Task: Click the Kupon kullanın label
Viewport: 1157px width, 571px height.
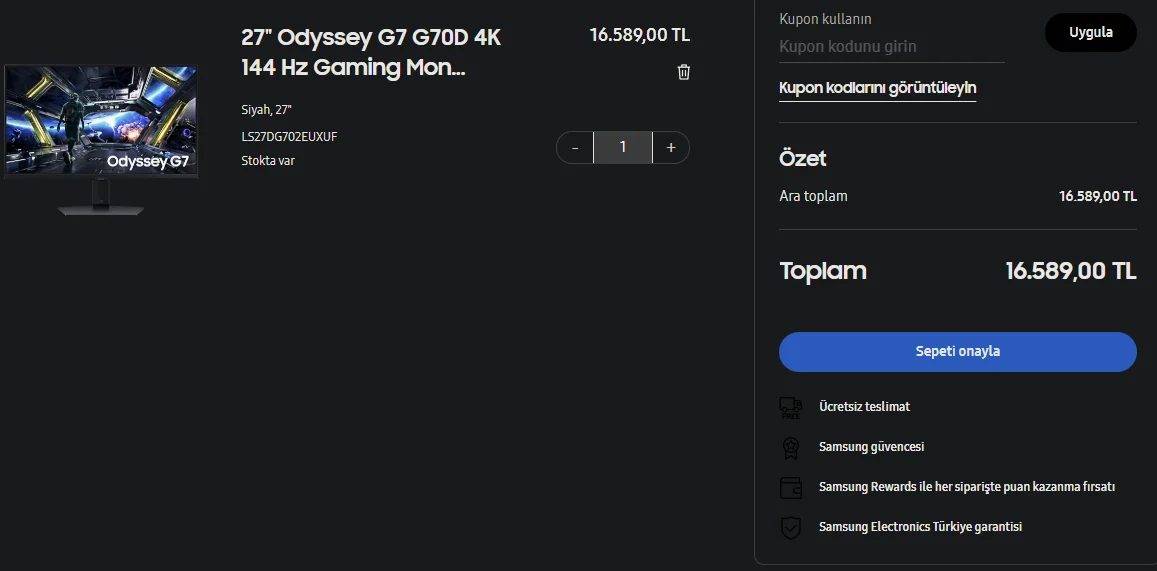Action: click(825, 19)
